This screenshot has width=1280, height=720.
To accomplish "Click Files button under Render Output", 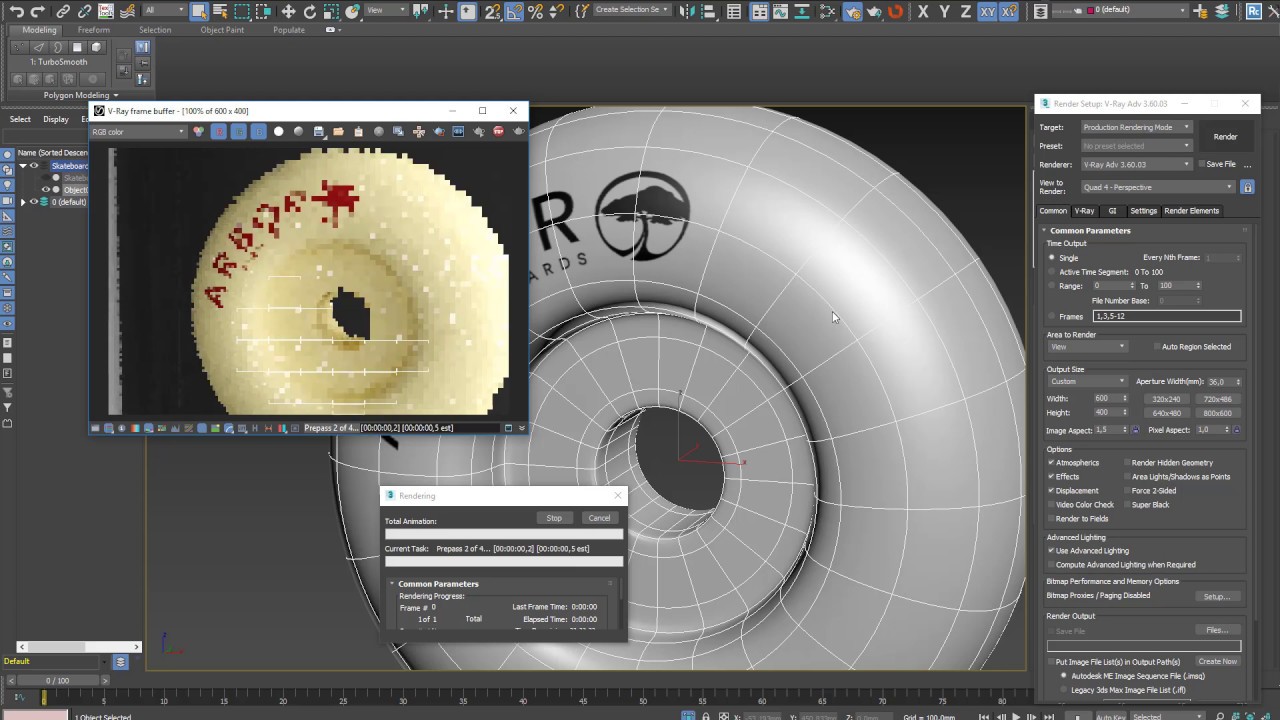I will pos(1217,630).
